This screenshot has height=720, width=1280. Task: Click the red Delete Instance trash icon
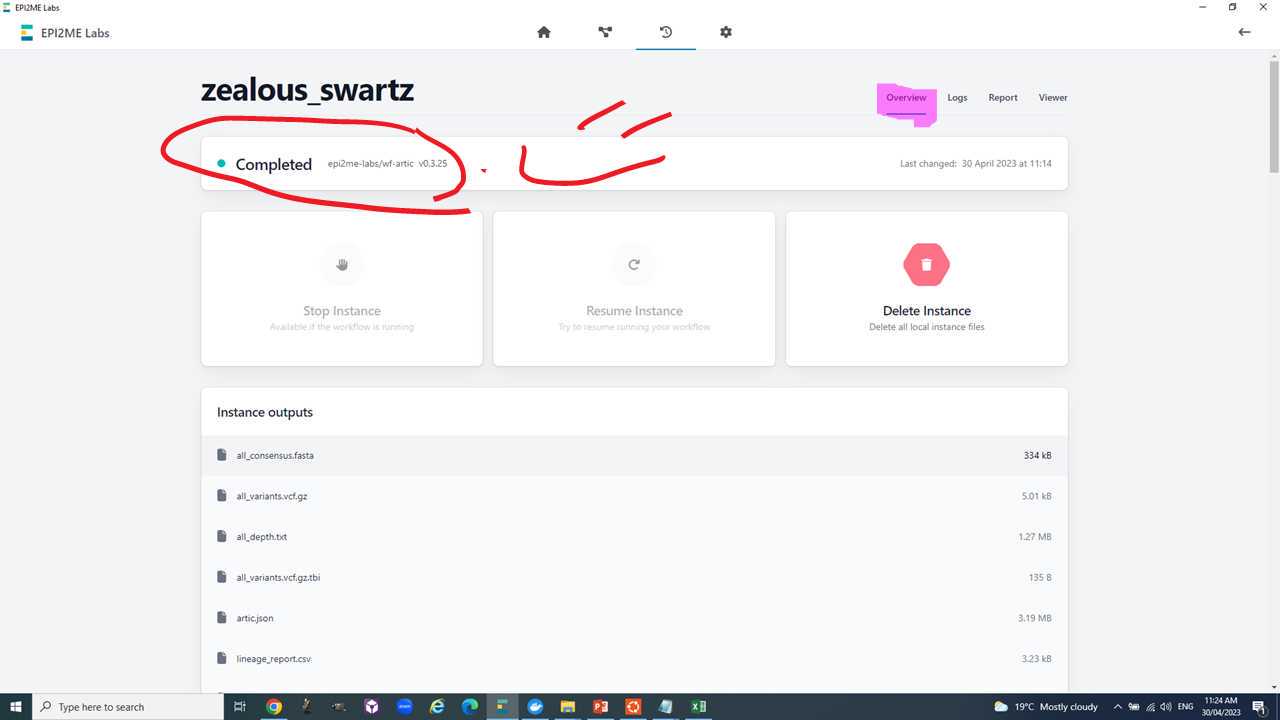point(926,265)
